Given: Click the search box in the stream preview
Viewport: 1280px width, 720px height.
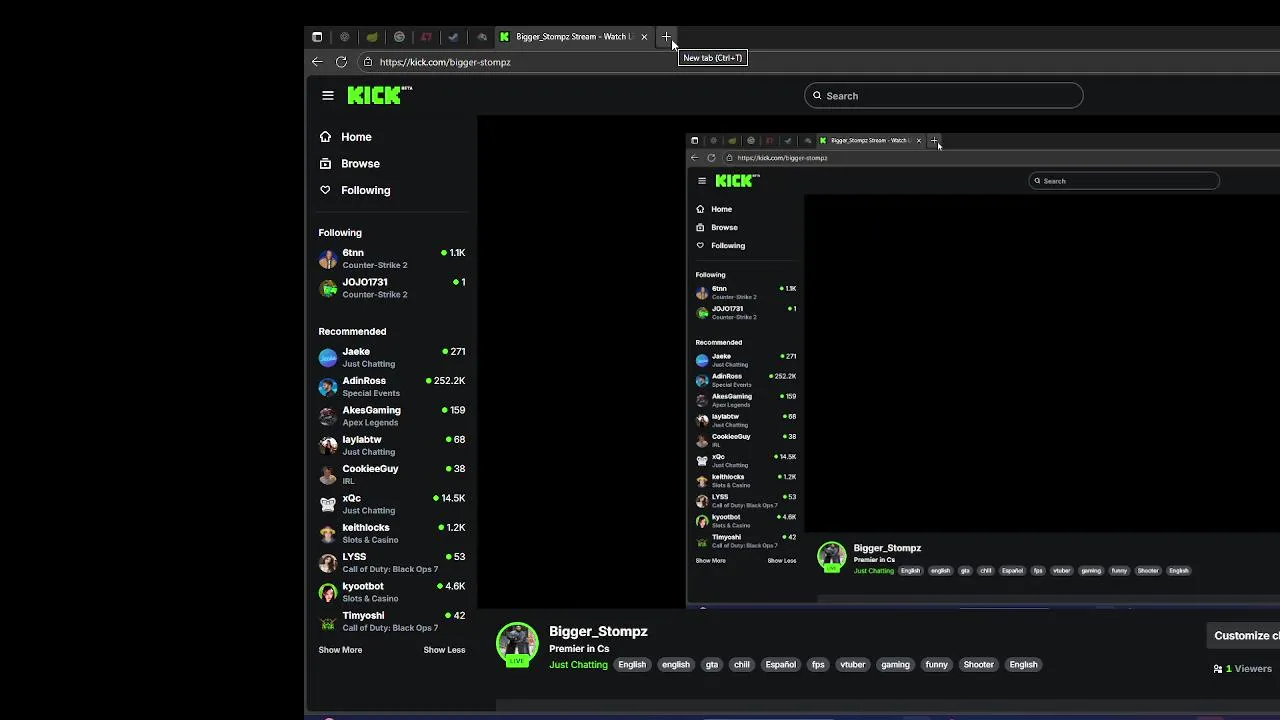Looking at the screenshot, I should 1124,181.
